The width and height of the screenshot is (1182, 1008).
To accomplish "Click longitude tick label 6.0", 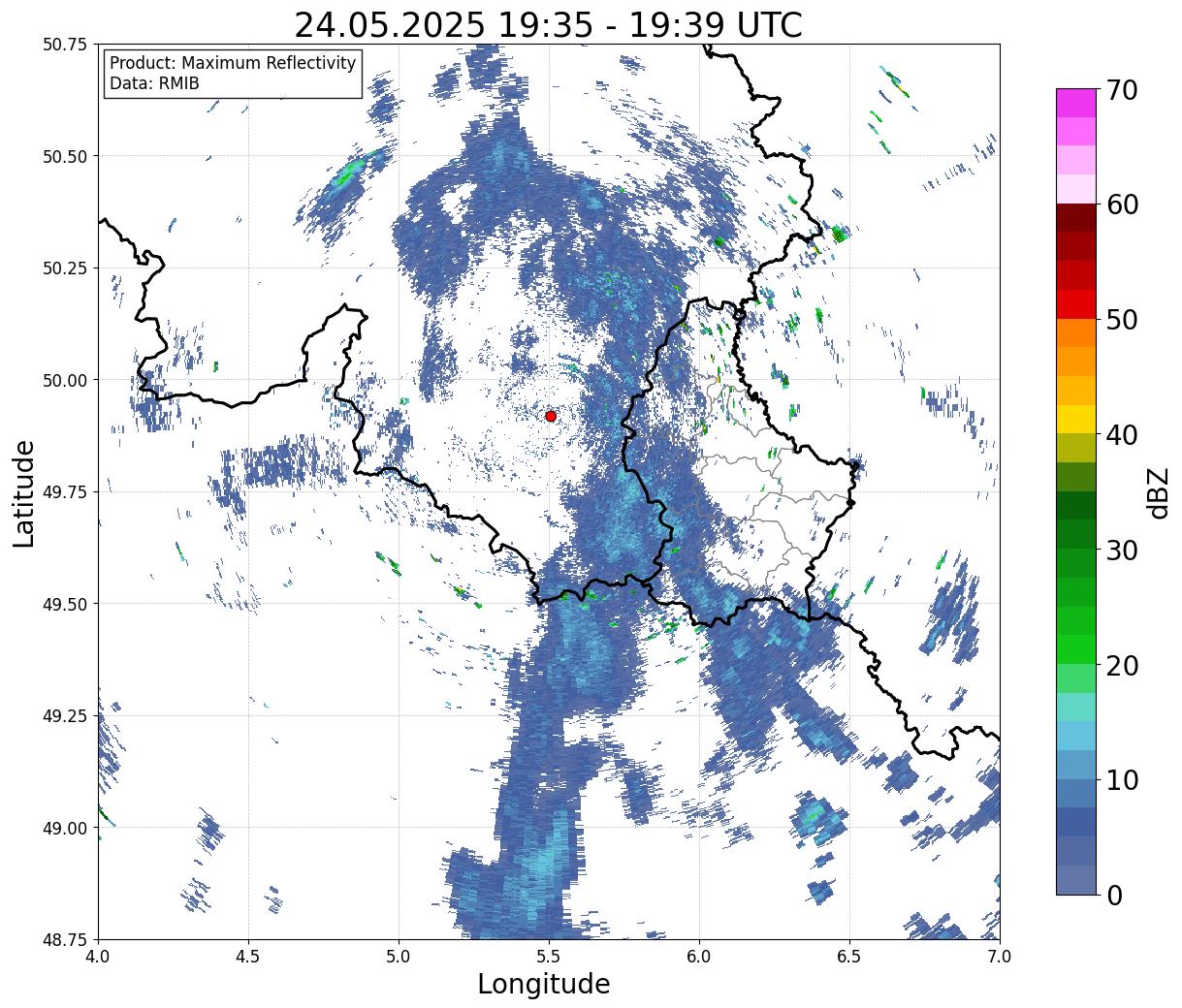I will 699,956.
